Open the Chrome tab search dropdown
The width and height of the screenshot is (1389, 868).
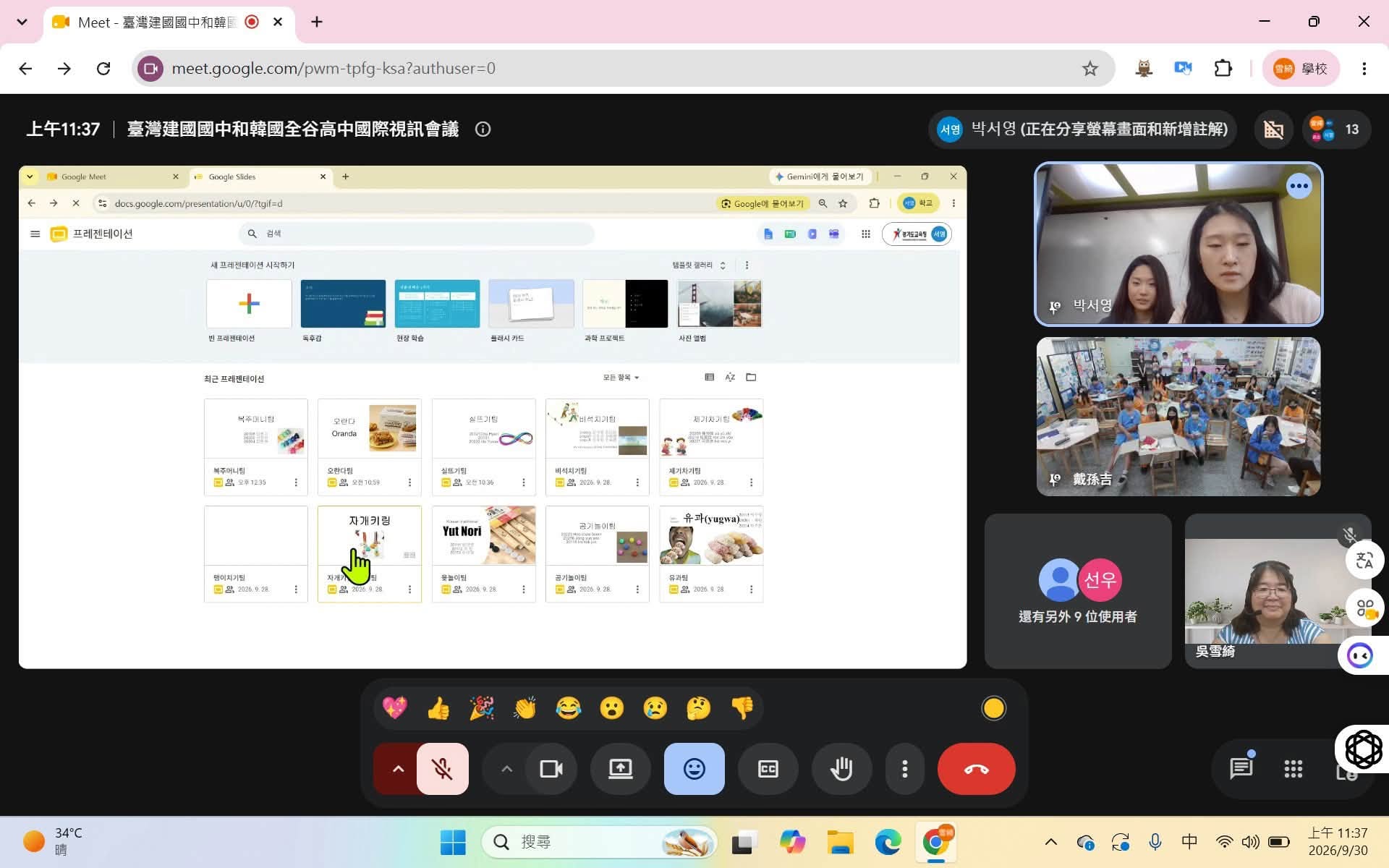[22, 22]
